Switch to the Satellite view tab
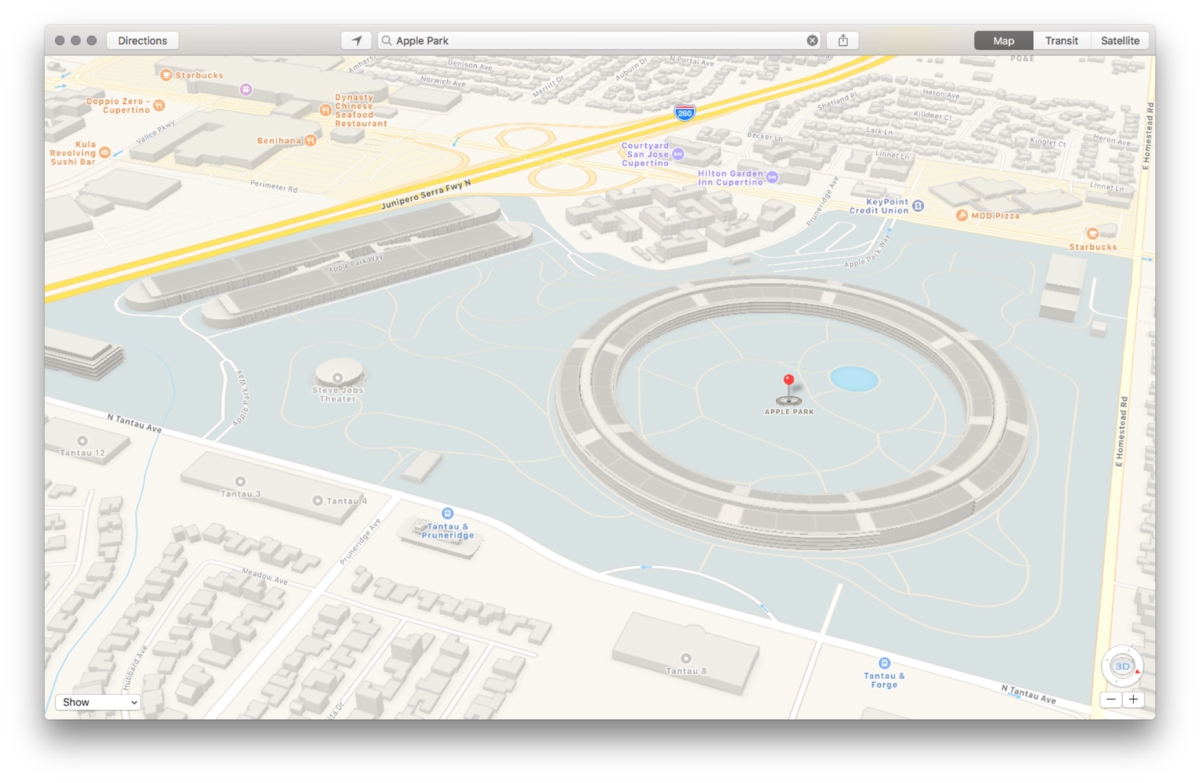 (x=1120, y=41)
